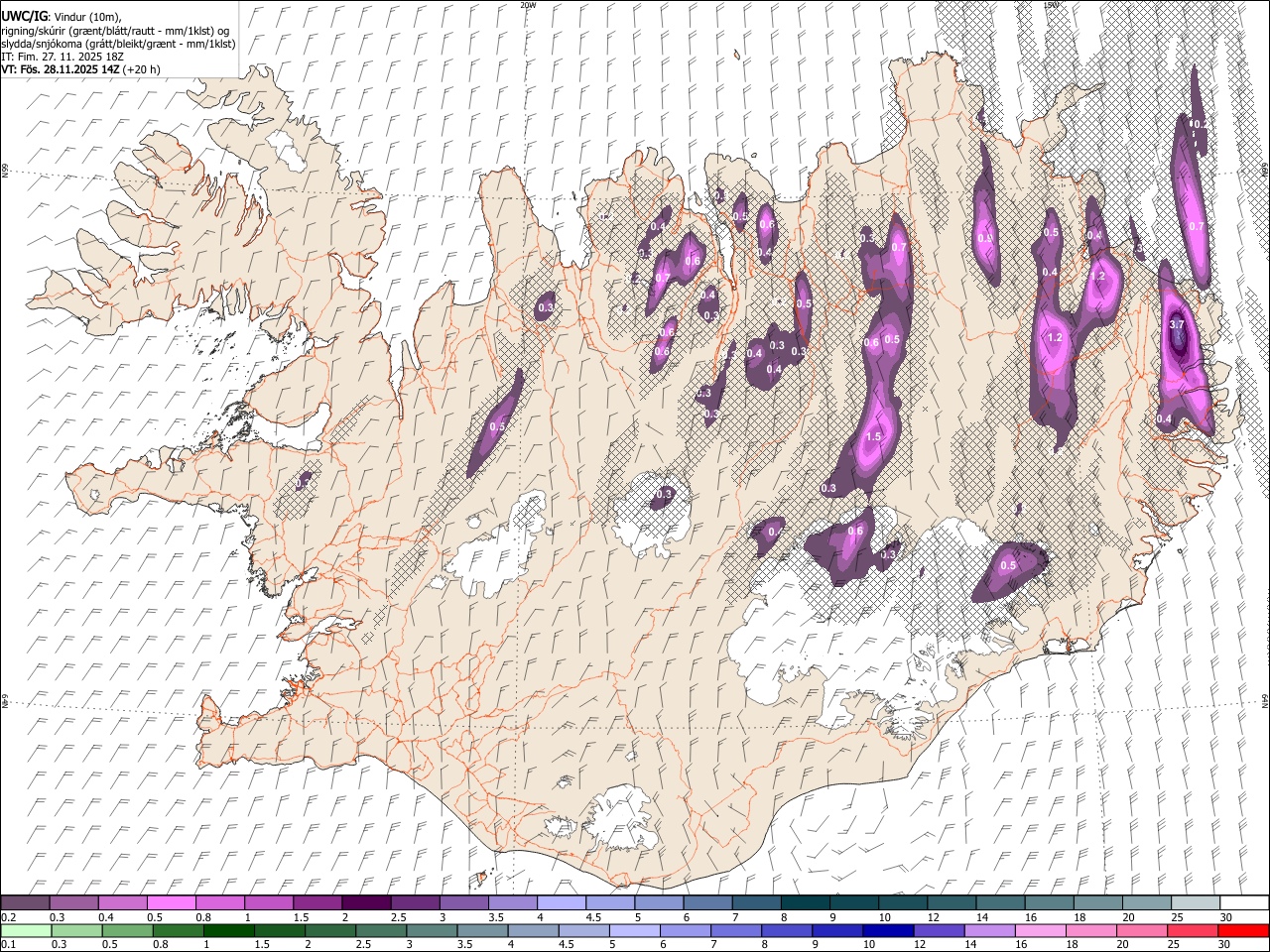Select the darkest green 1 swatch in rain legend
Screen dimensions: 1270x952
pos(228,931)
